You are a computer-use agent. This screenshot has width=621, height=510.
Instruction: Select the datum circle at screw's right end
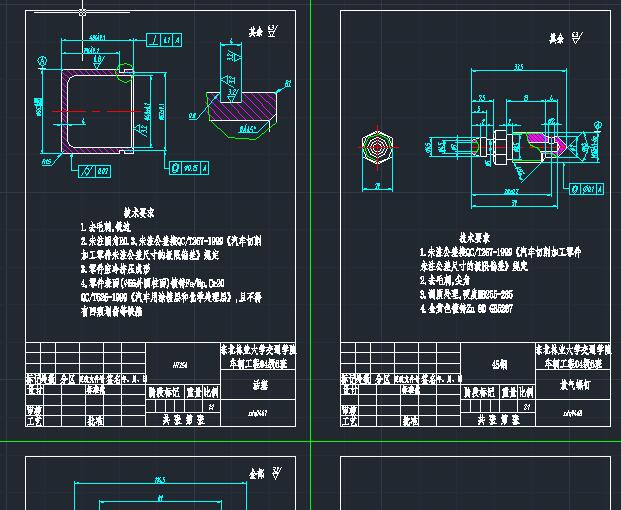(x=599, y=126)
